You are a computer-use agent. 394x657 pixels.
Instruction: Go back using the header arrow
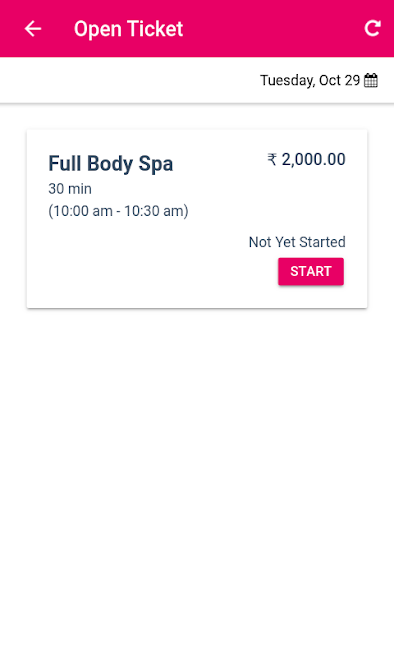pos(33,29)
